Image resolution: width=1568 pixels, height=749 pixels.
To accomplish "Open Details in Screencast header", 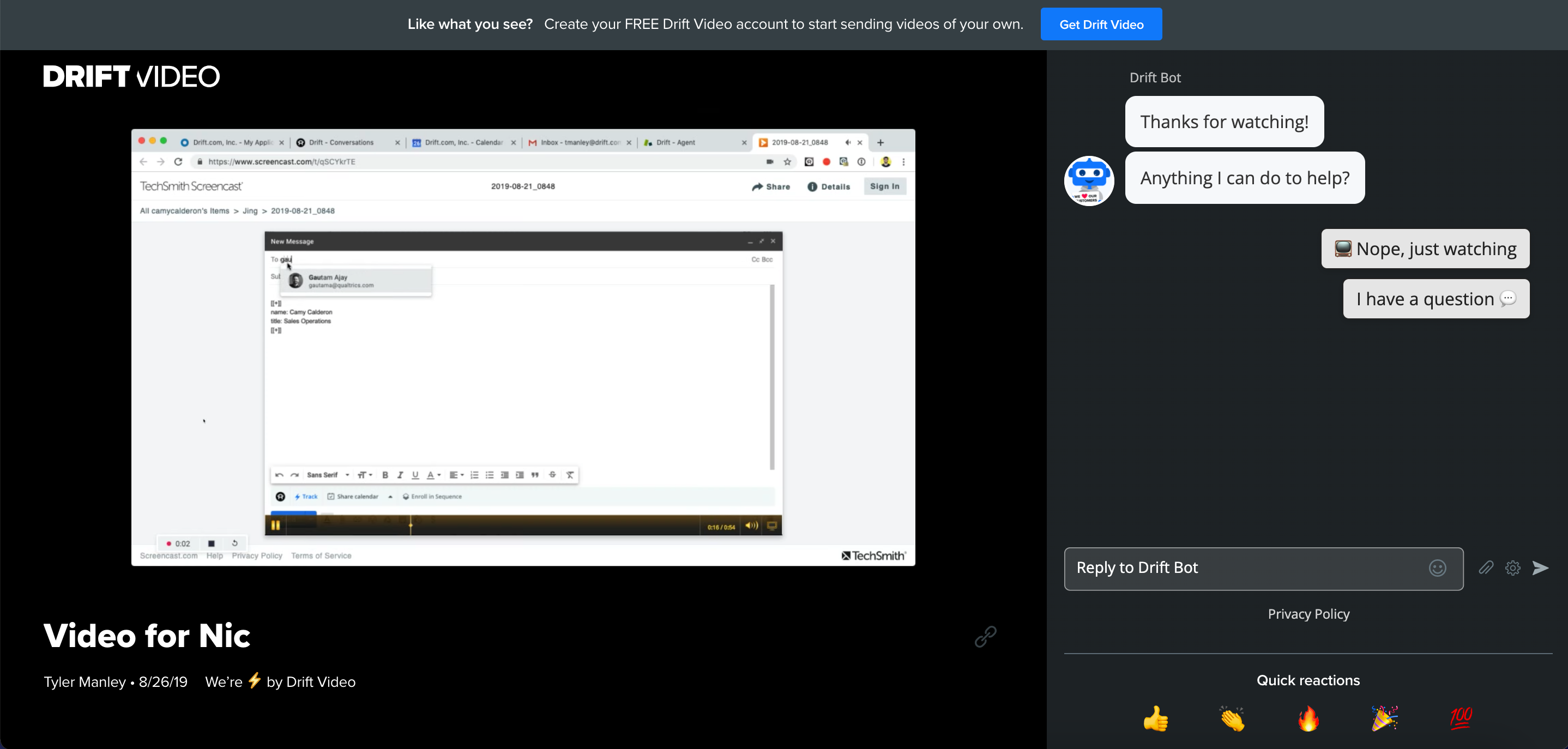I will (829, 187).
